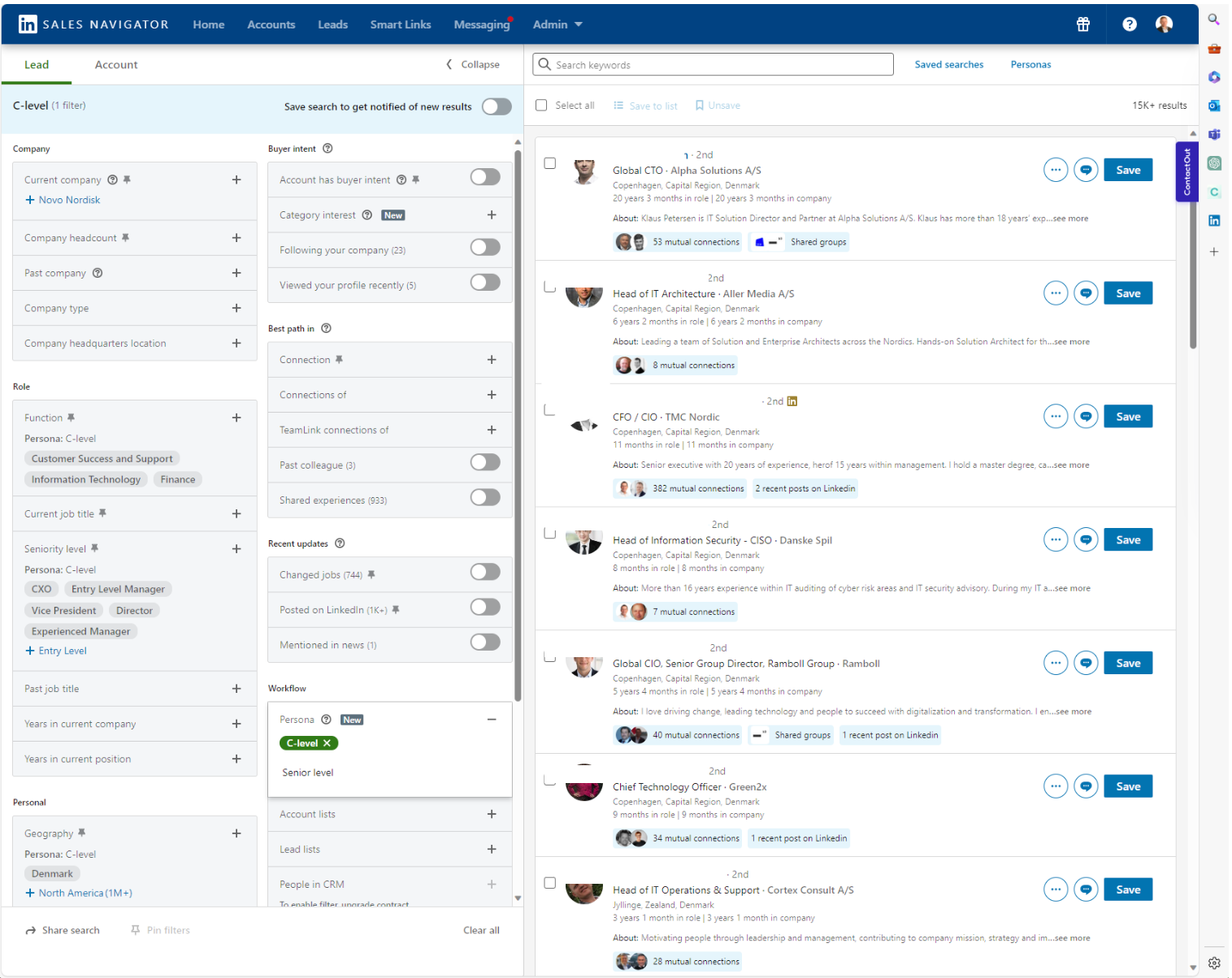Click Share search
This screenshot has width=1232, height=978.
(63, 930)
